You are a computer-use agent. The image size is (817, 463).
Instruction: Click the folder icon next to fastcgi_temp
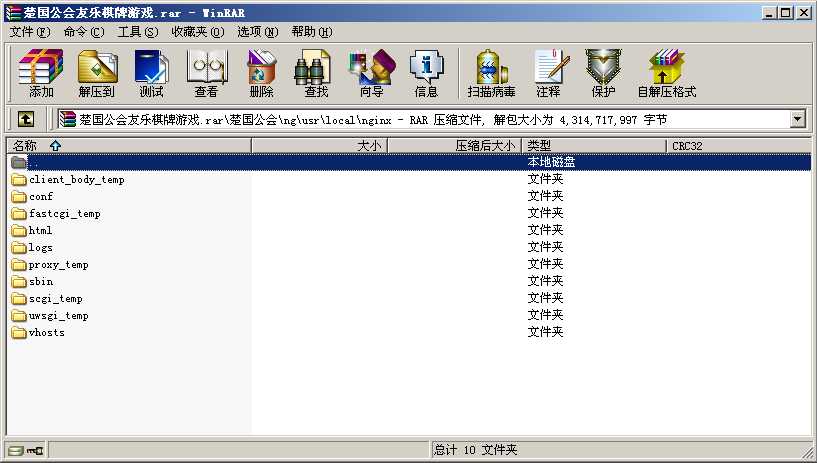[x=19, y=214]
